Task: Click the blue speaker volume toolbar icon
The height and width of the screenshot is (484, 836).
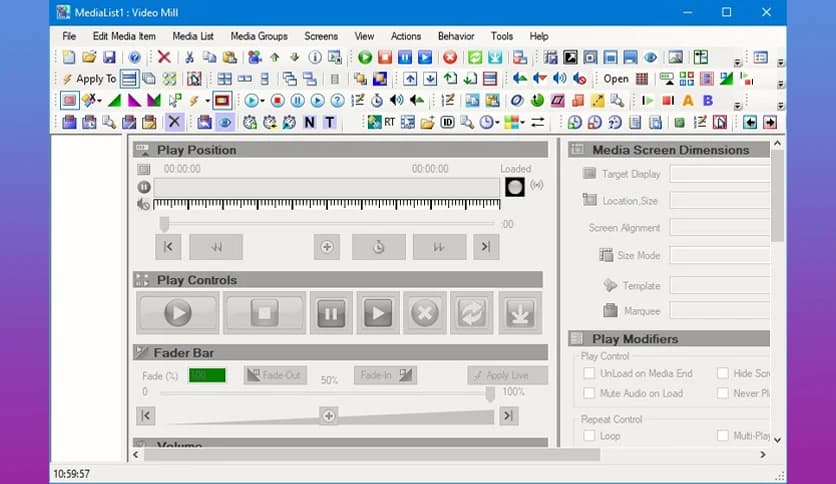Action: click(559, 79)
